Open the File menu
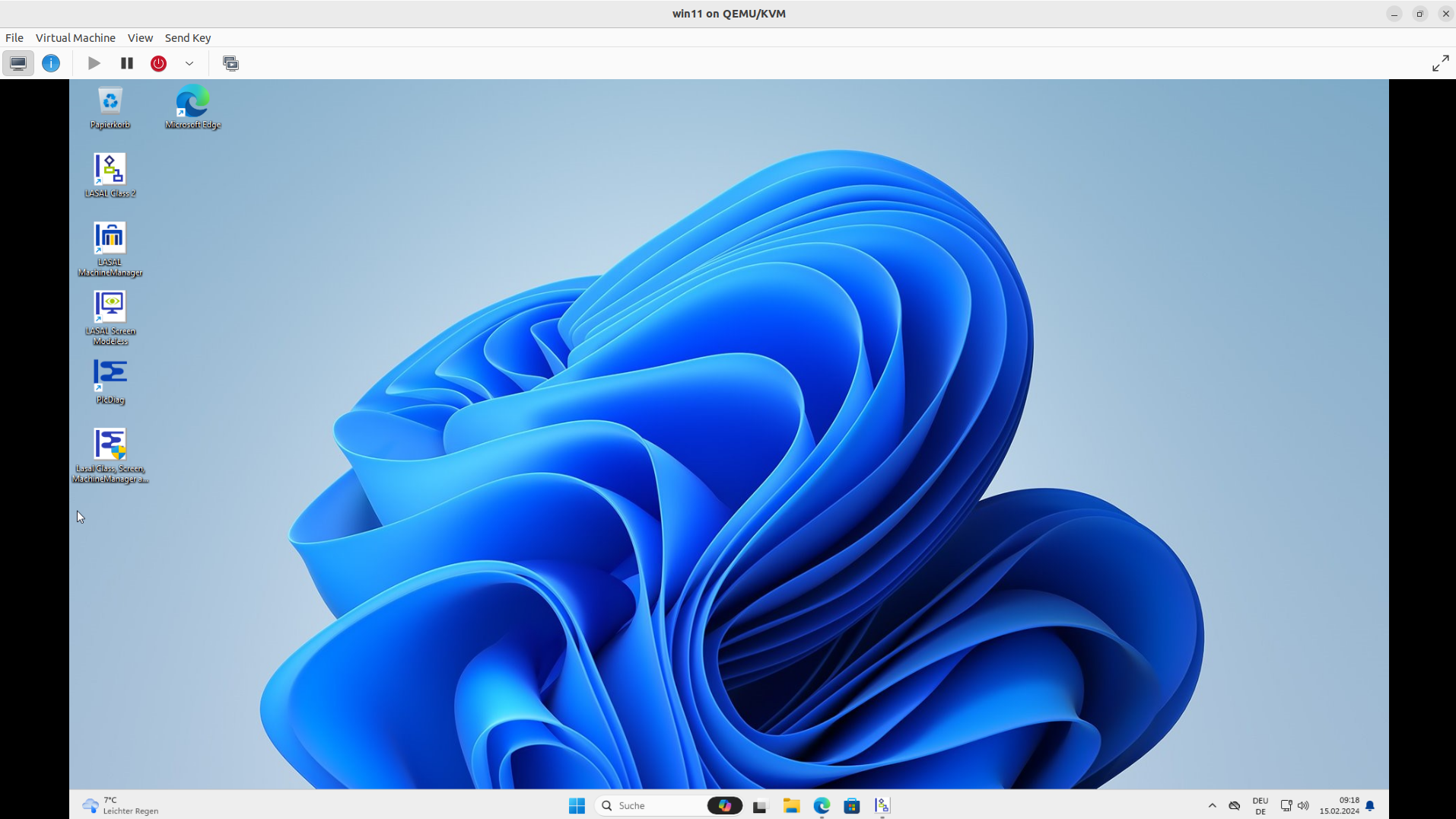 click(x=14, y=38)
